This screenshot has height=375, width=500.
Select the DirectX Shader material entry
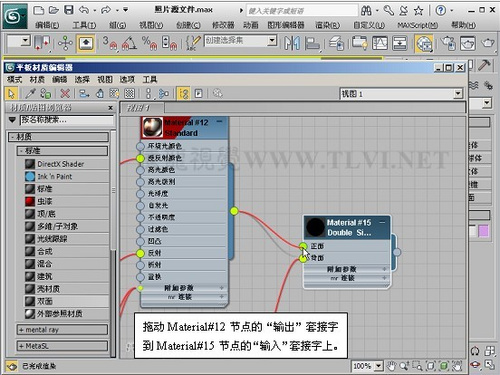pyautogui.click(x=67, y=164)
